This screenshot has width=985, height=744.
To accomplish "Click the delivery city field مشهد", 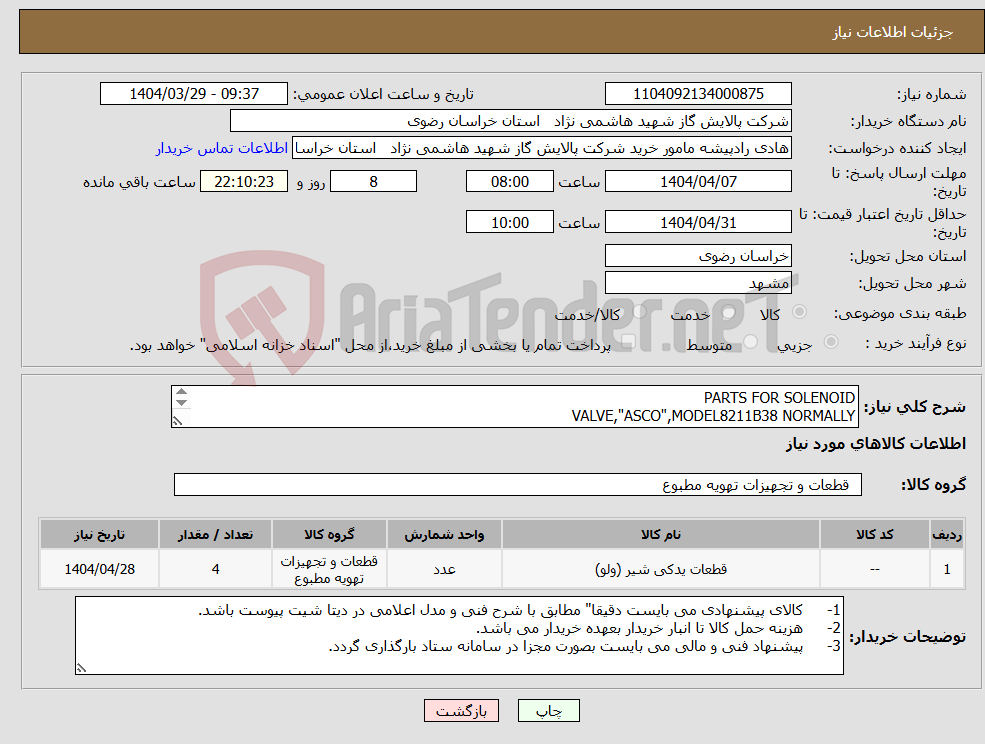I will click(x=698, y=283).
